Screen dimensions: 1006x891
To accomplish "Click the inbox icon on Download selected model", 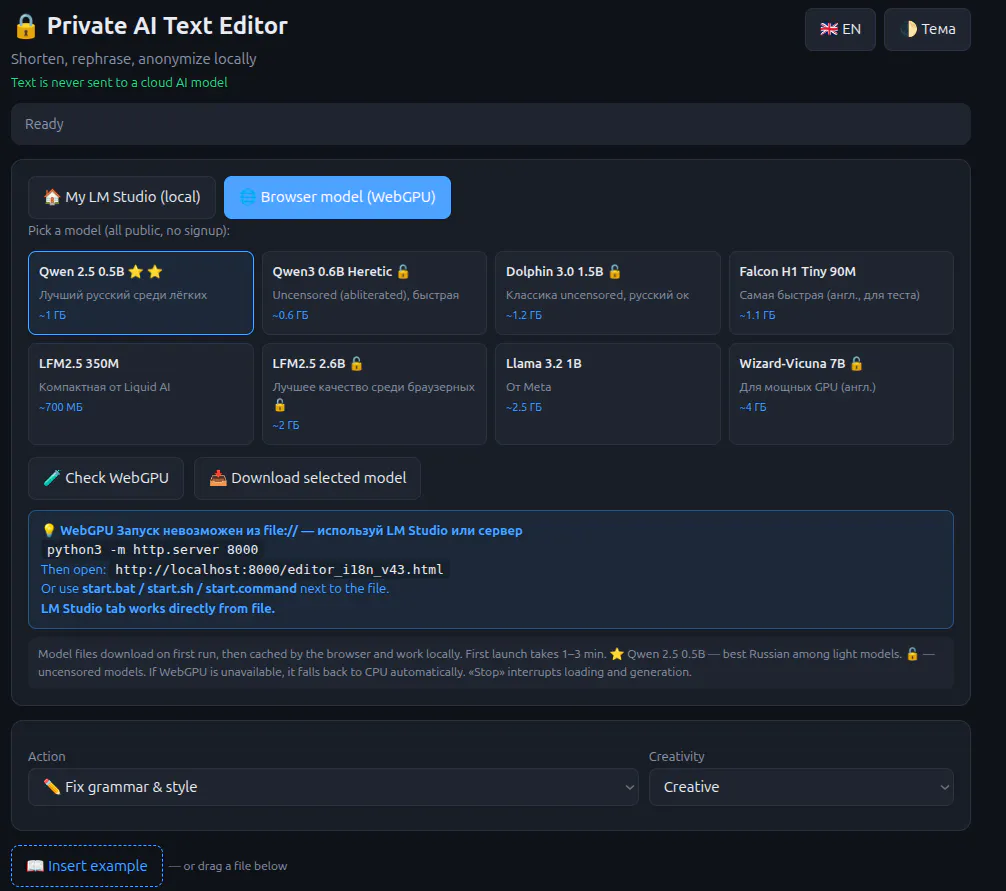I will (x=218, y=478).
